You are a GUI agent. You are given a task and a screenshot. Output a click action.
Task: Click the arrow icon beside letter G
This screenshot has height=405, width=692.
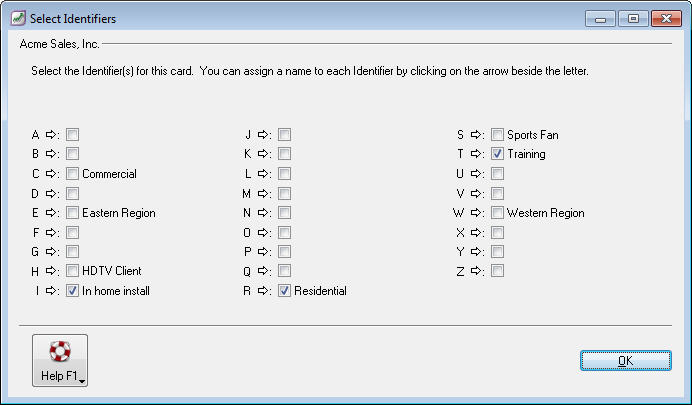coord(51,251)
